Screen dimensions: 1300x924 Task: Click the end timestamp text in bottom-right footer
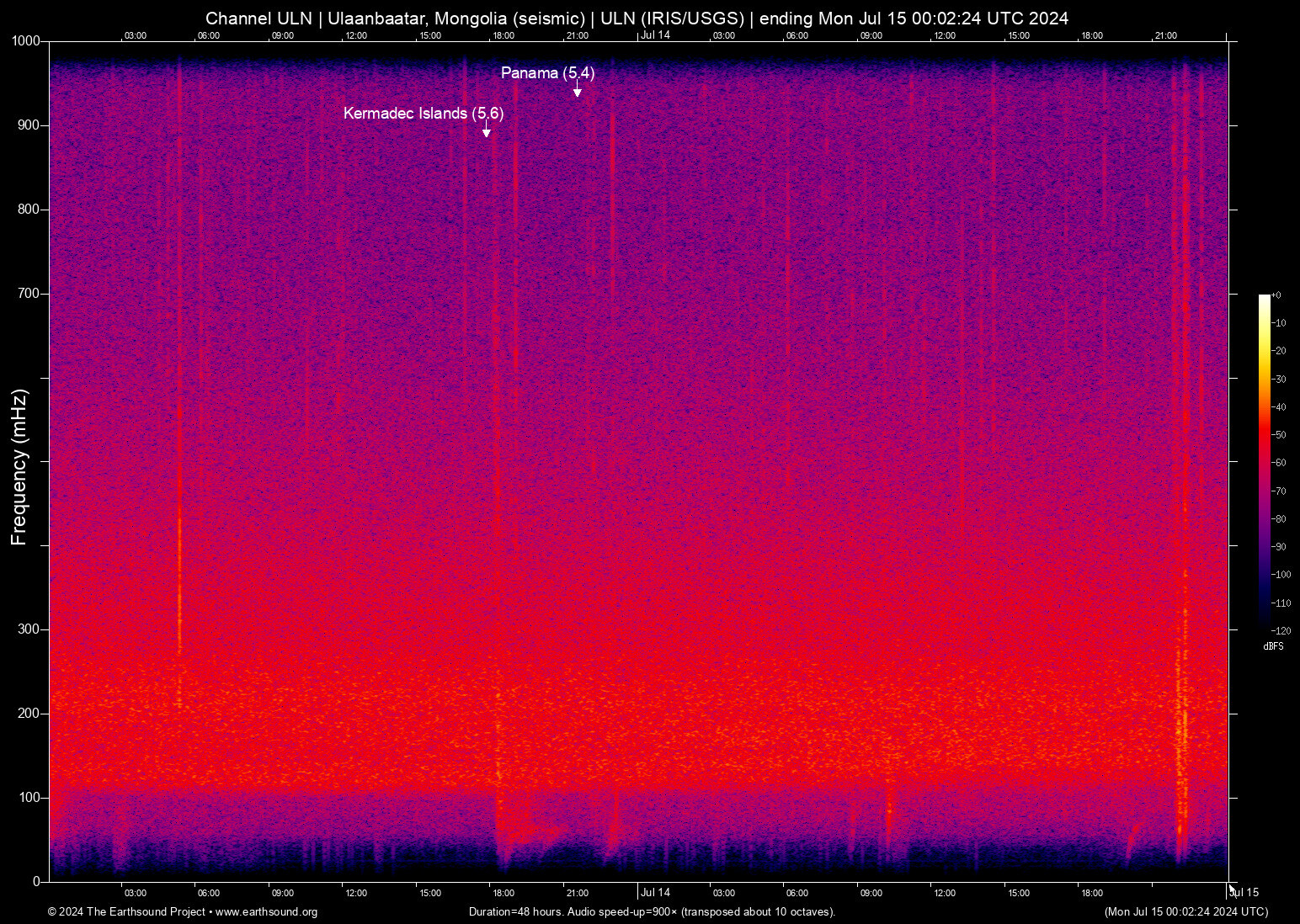coord(1185,912)
